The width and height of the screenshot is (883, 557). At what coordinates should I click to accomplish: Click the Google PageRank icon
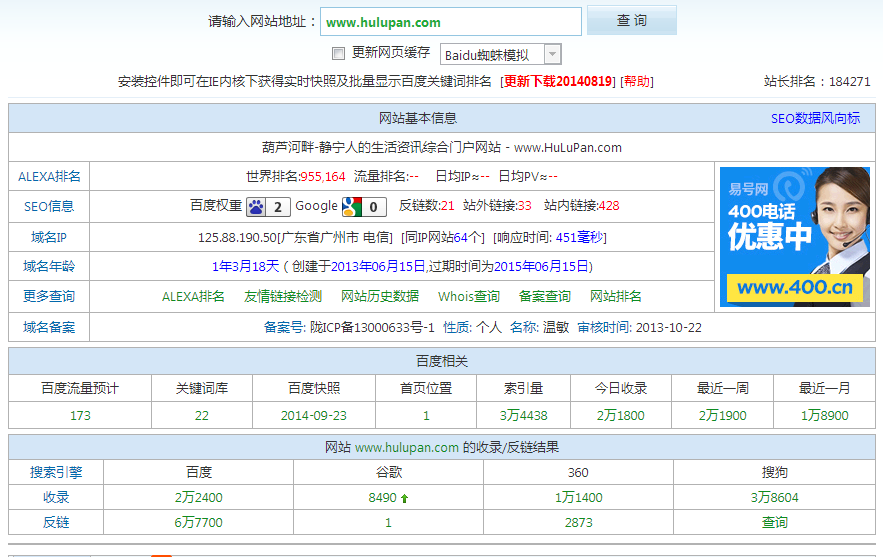[364, 207]
